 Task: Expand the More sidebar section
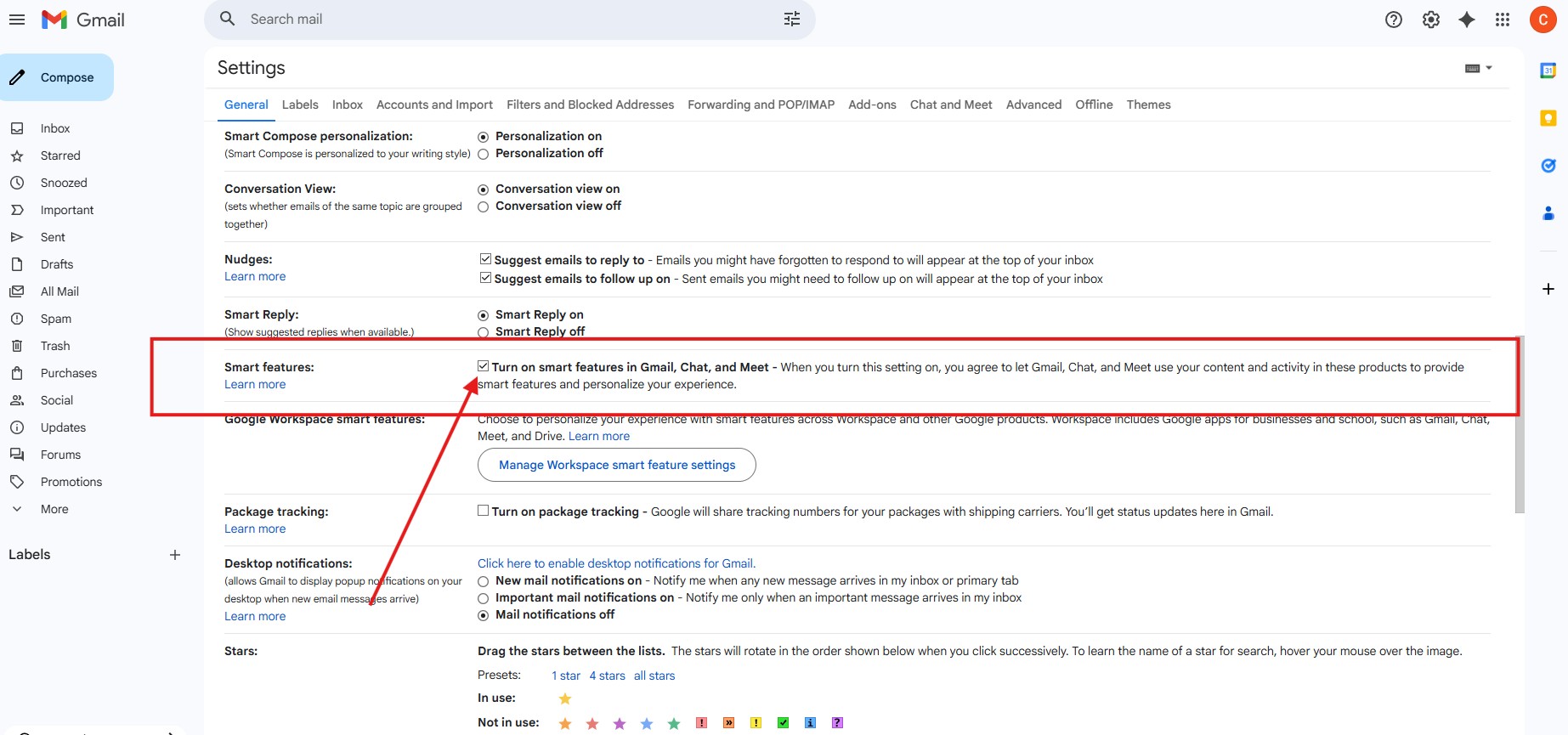click(x=54, y=509)
